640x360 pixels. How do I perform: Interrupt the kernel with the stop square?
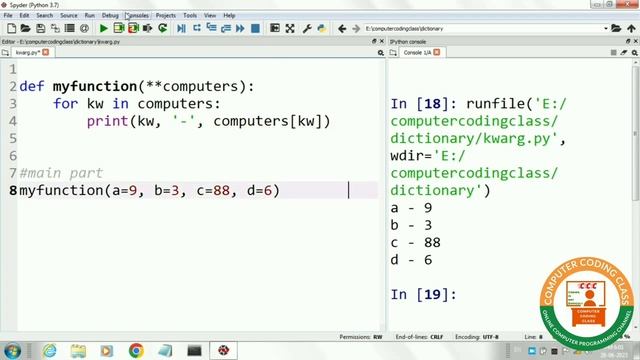tap(613, 53)
